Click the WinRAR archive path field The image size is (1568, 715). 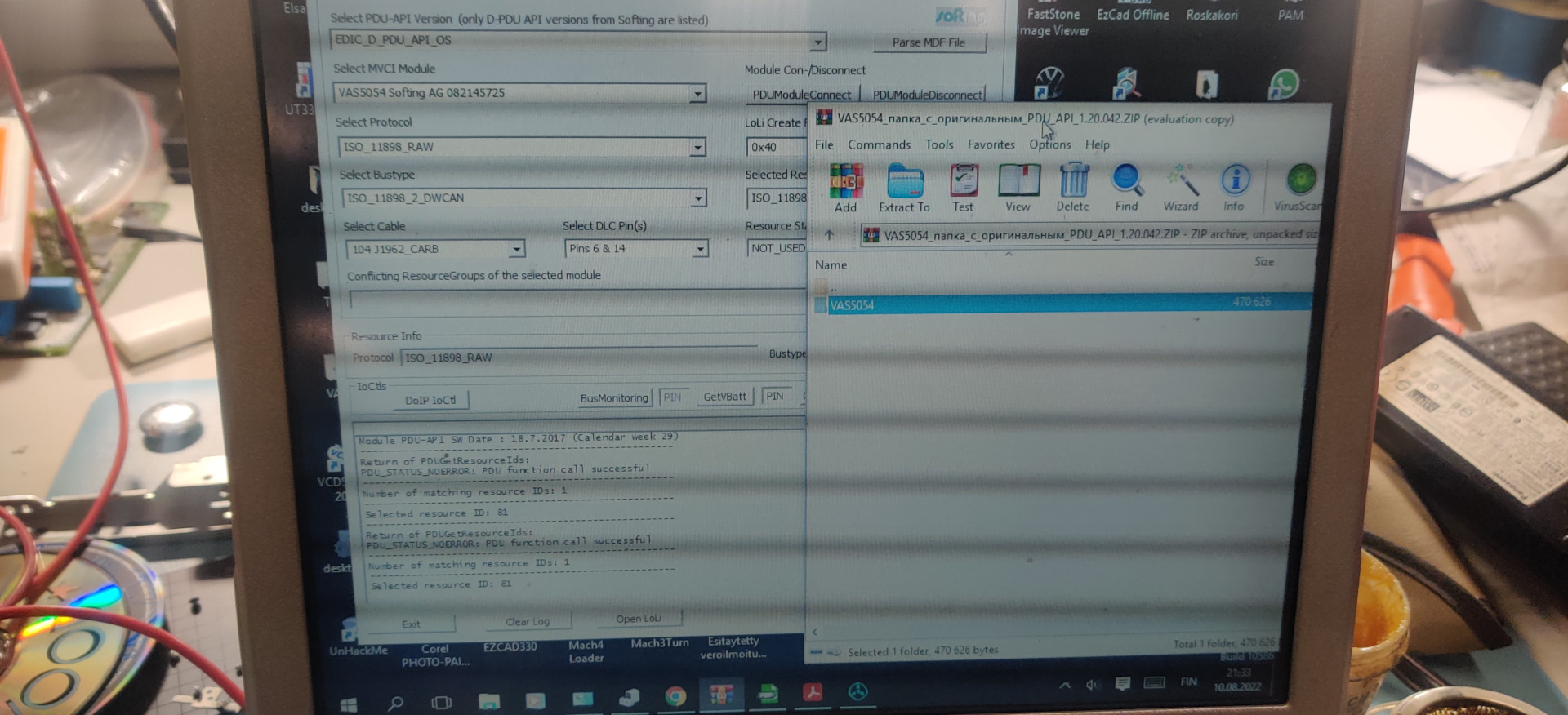[x=1089, y=235]
